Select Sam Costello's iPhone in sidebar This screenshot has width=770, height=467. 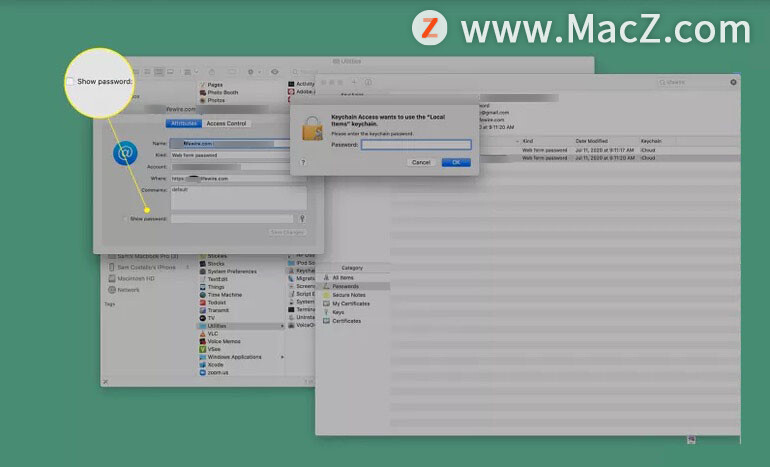click(x=146, y=267)
